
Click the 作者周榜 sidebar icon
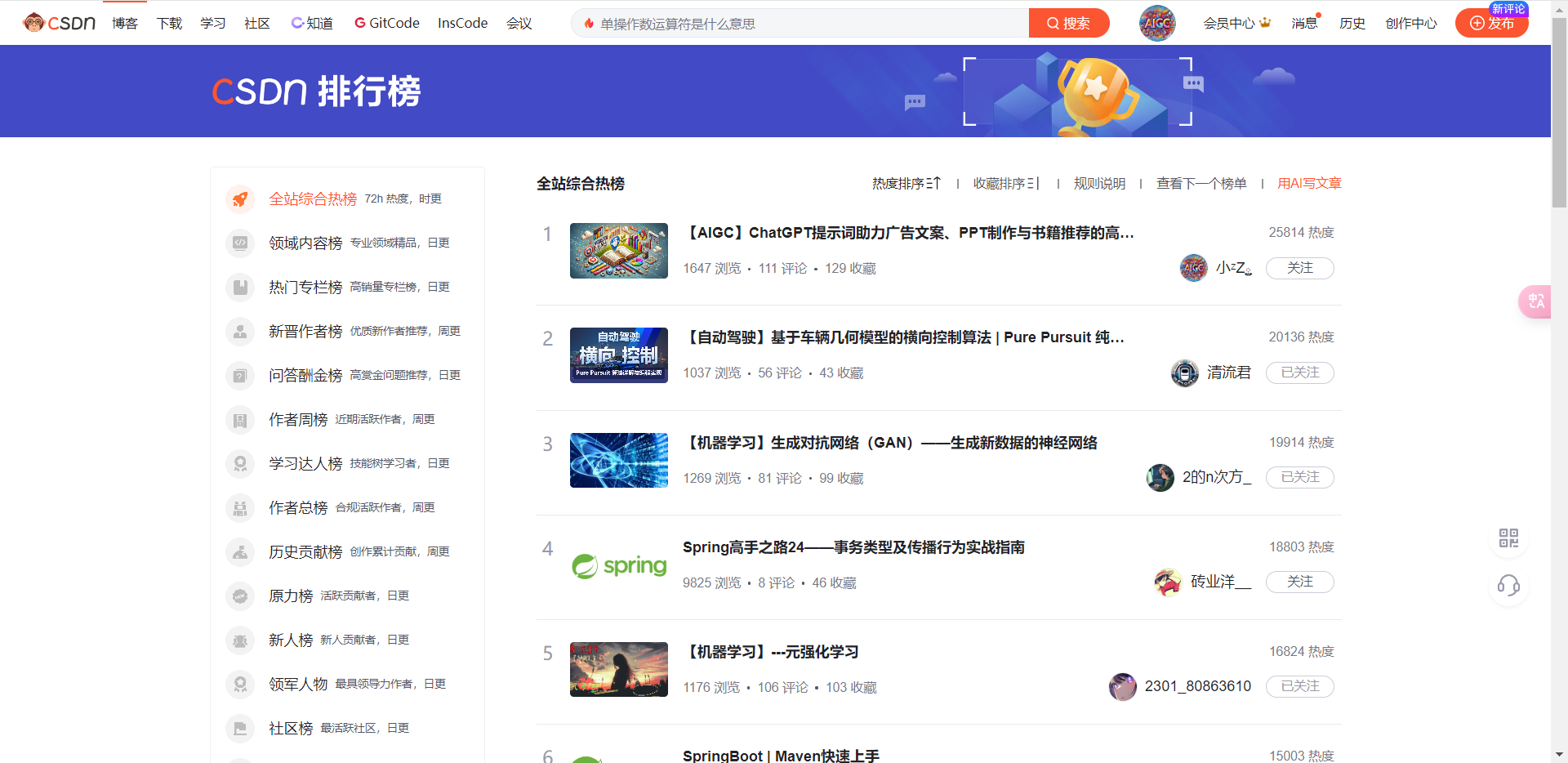pyautogui.click(x=240, y=419)
